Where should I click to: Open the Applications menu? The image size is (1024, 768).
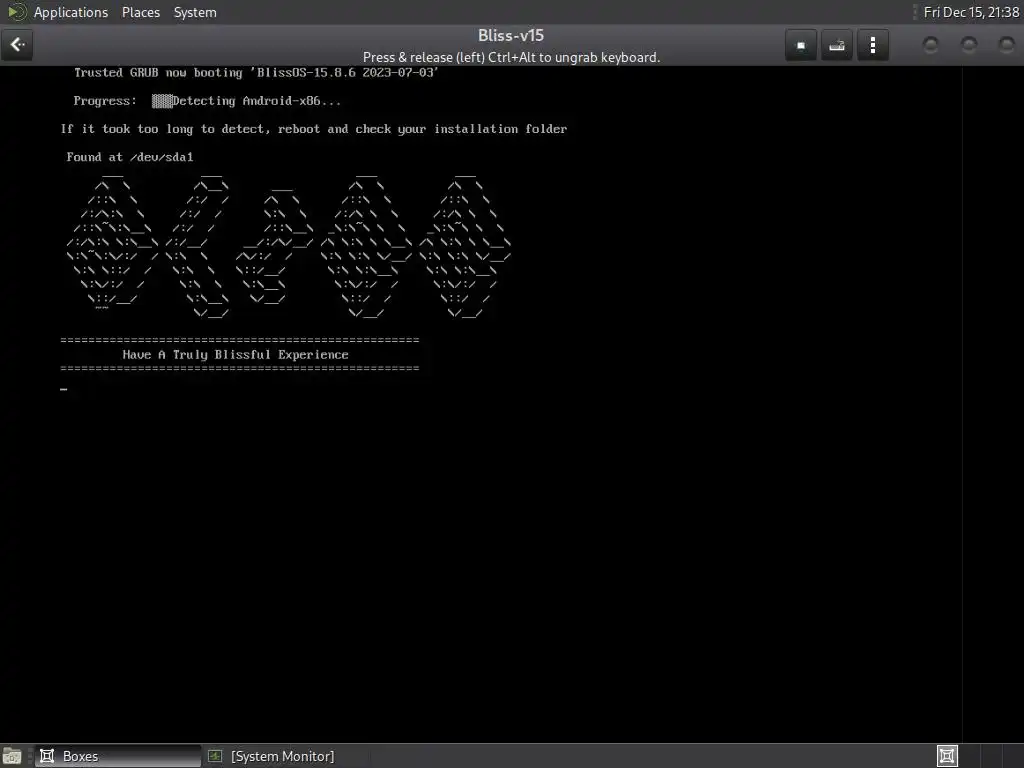(71, 12)
